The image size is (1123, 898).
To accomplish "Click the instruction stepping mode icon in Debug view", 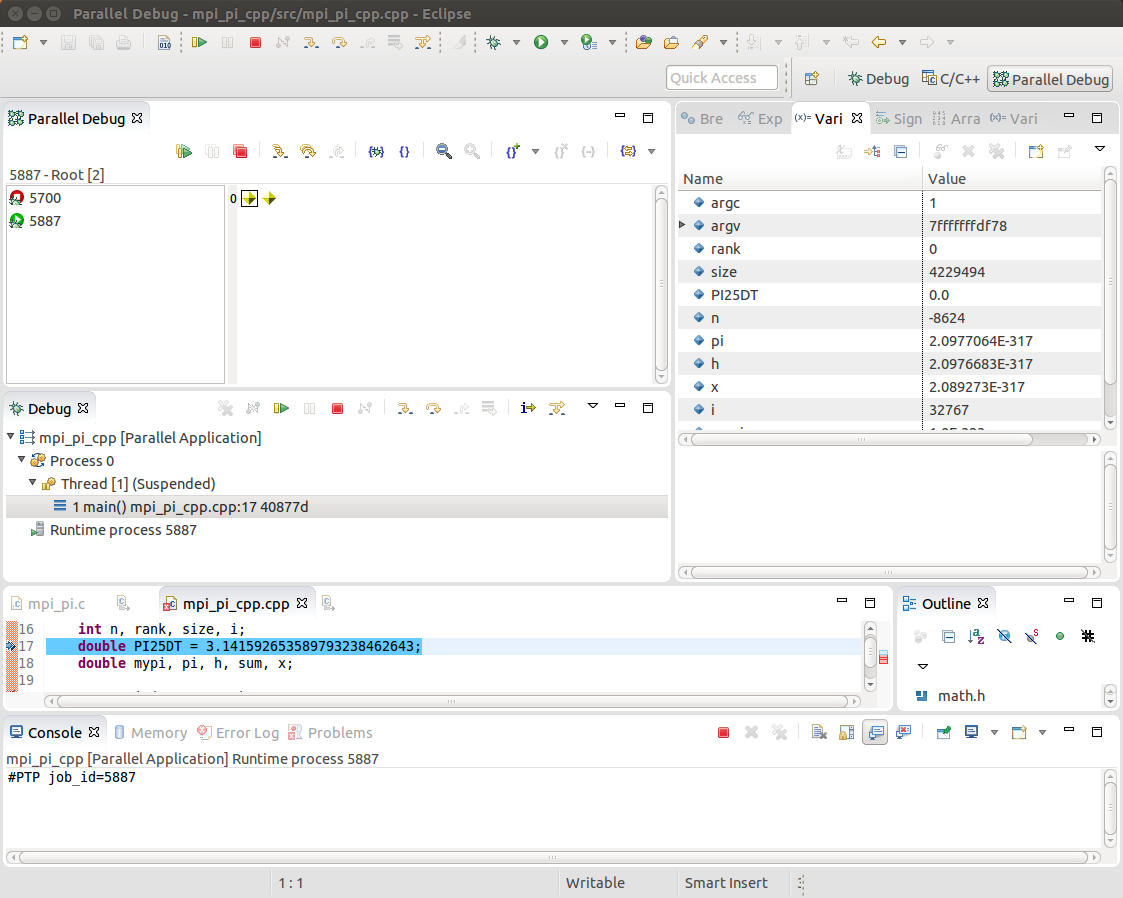I will [x=528, y=408].
